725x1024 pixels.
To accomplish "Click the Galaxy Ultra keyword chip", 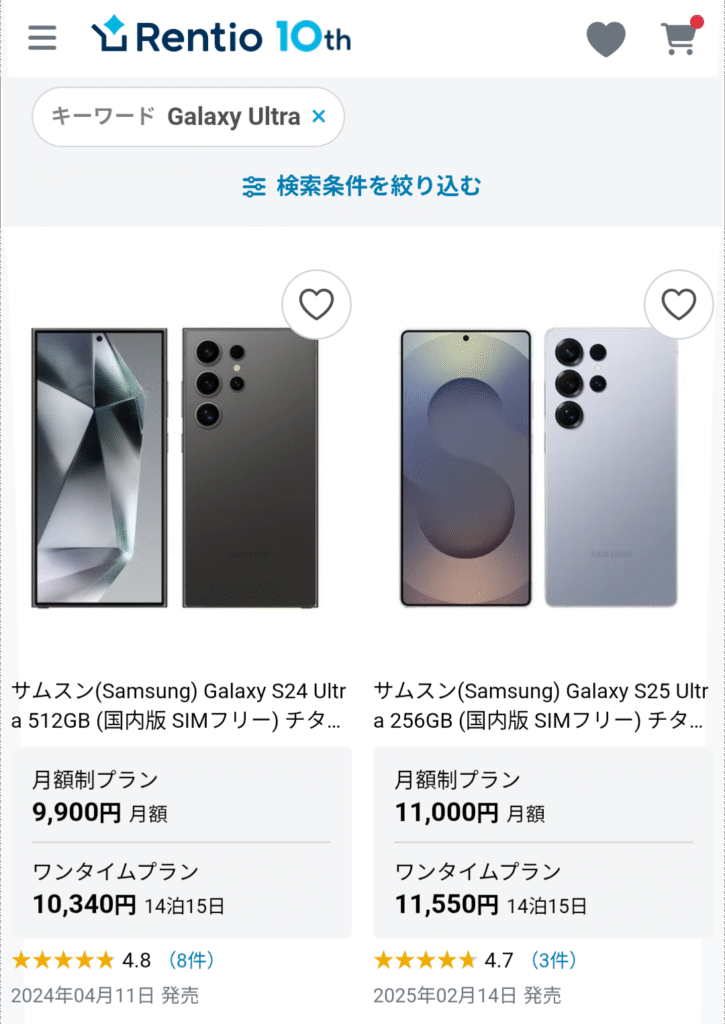I will coord(188,117).
